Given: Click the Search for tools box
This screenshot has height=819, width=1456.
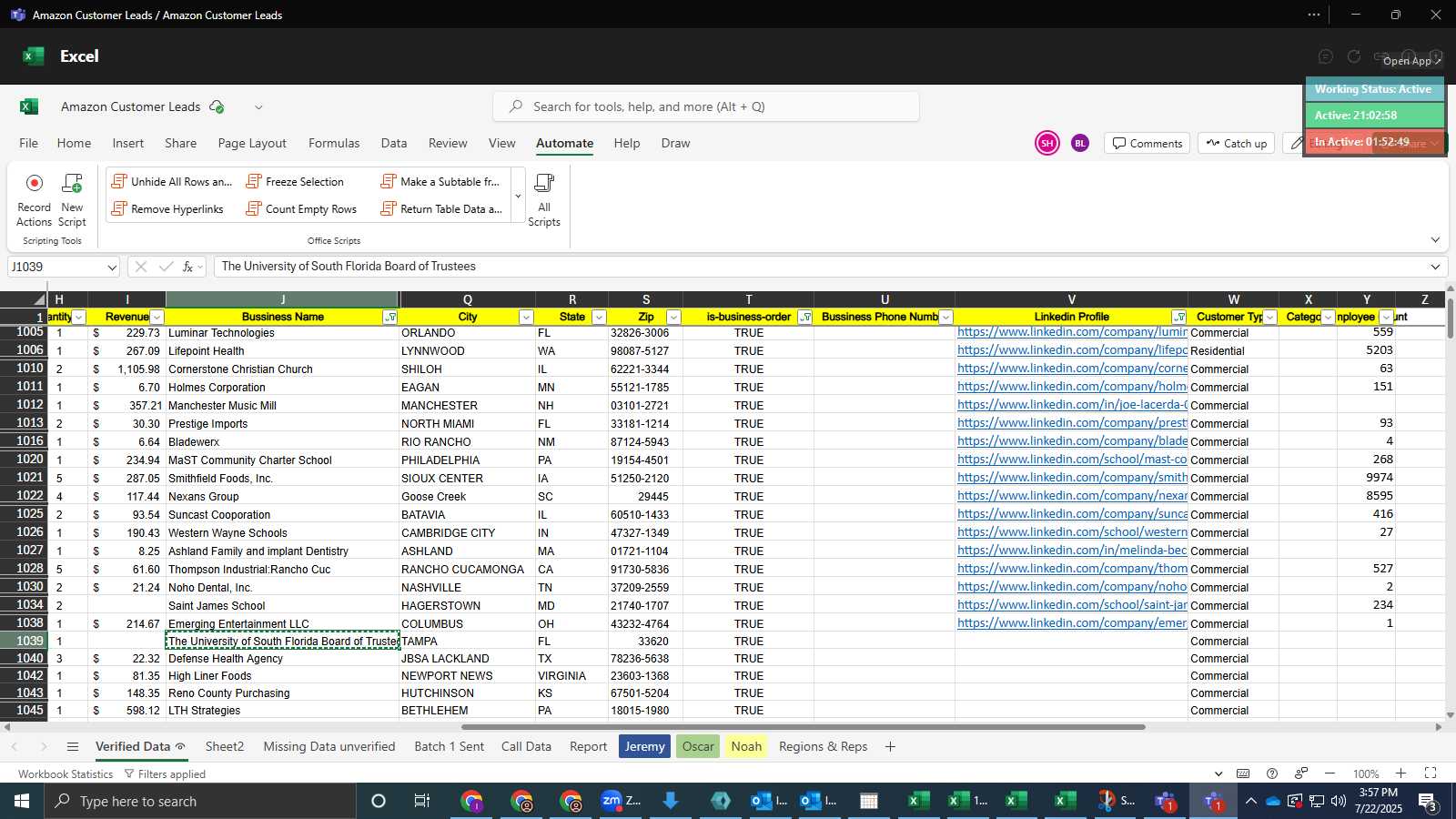Looking at the screenshot, I should pos(706,106).
